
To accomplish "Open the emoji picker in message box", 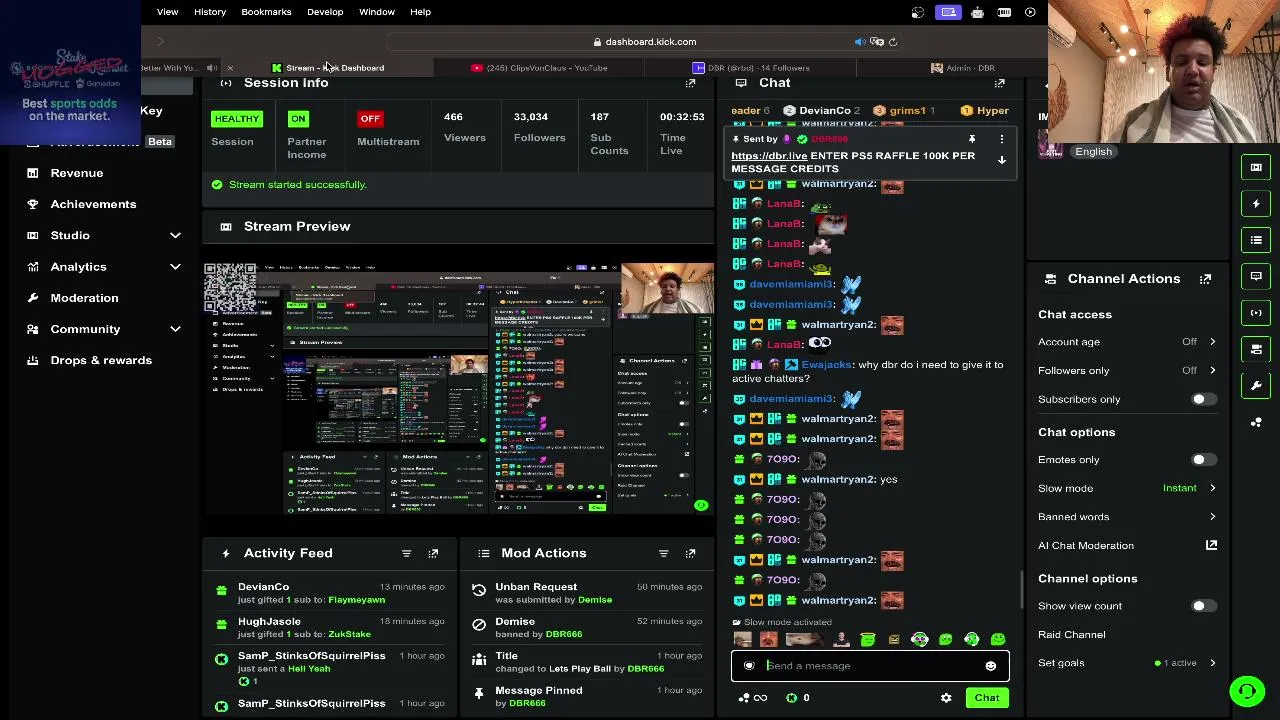I will [x=990, y=666].
